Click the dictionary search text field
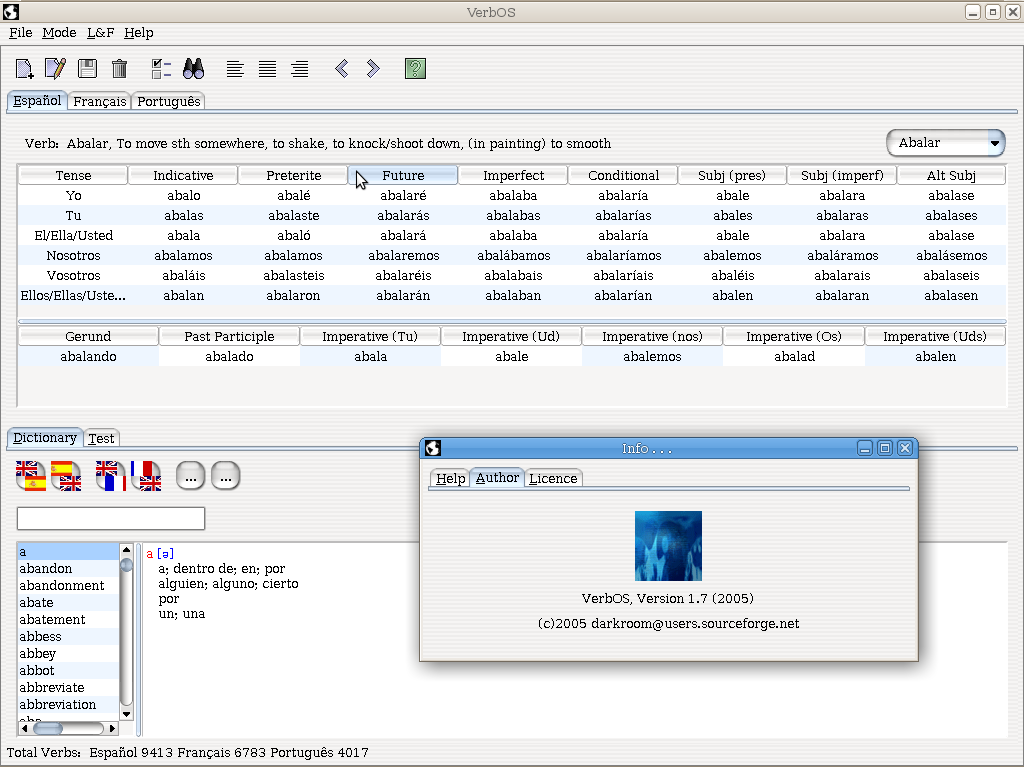Viewport: 1024px width, 768px height. [x=111, y=518]
